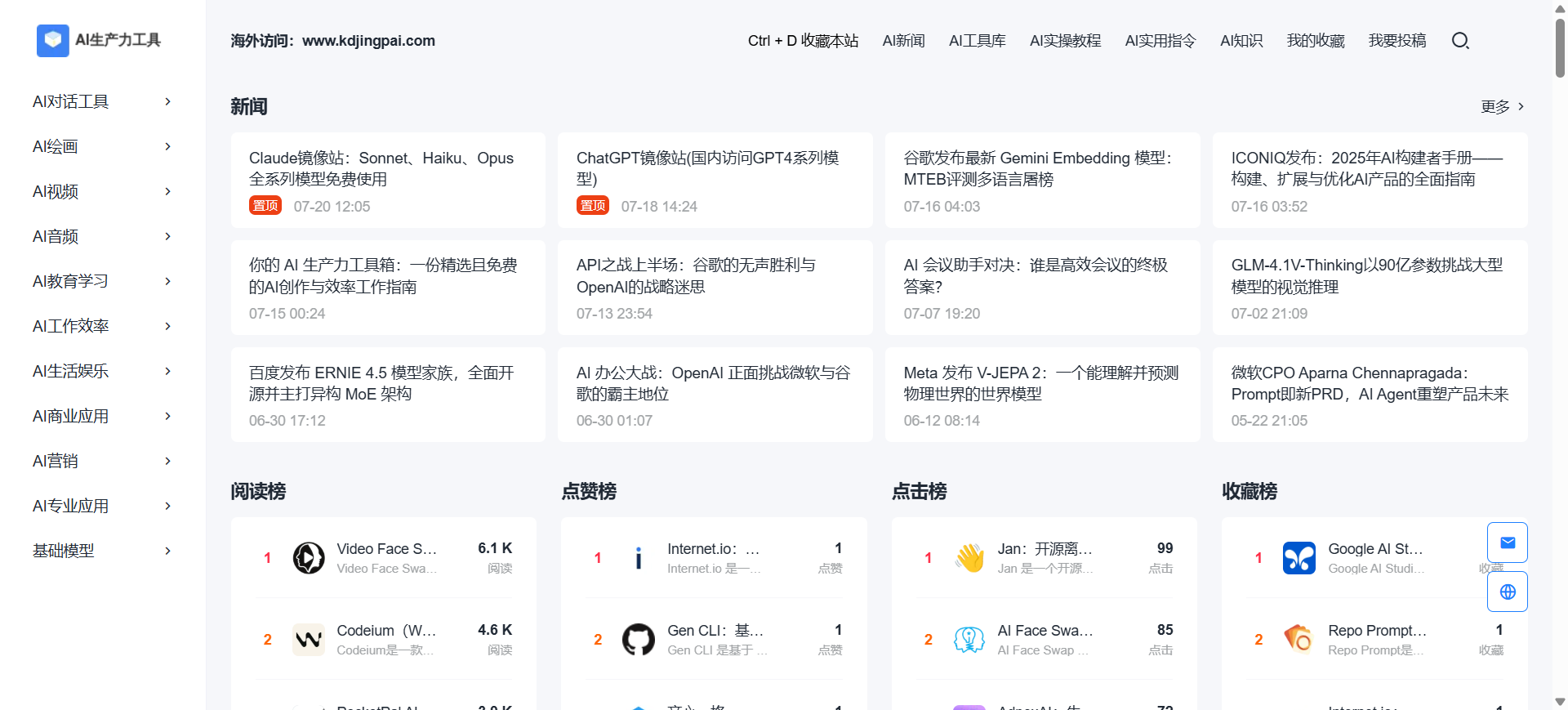
Task: Click the page vertical scrollbar thumb
Action: tap(1560, 47)
